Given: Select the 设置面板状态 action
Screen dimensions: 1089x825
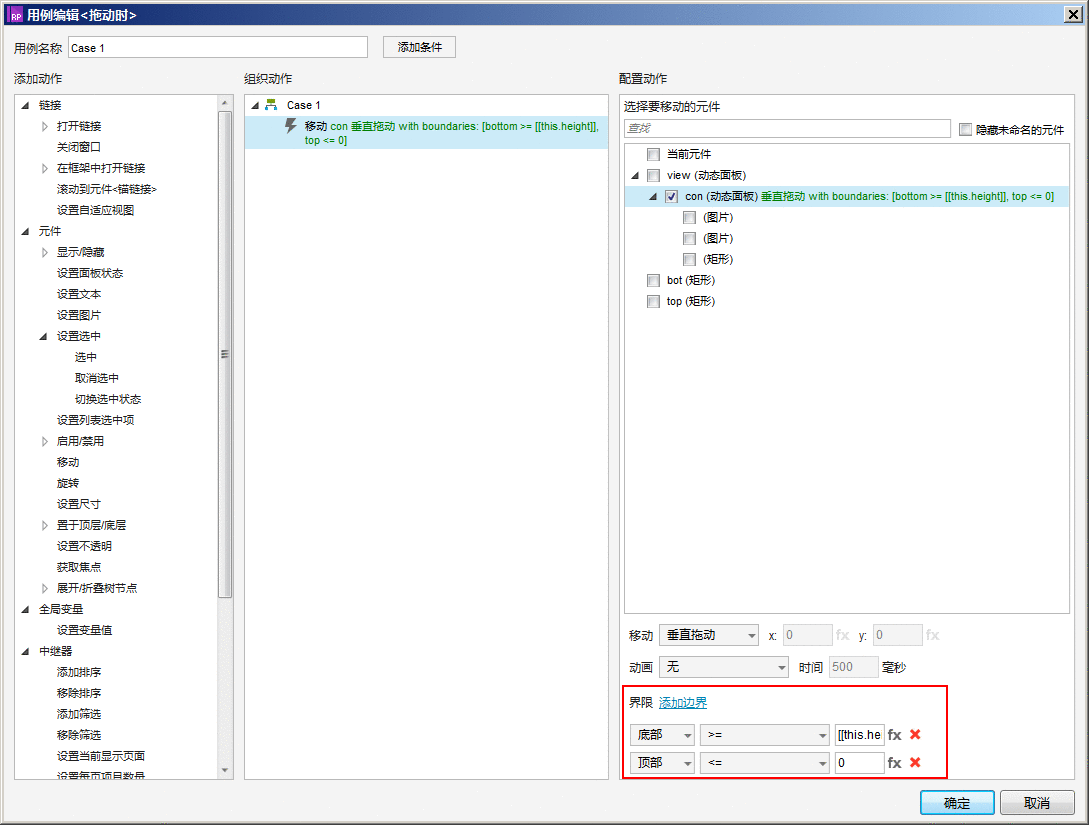Looking at the screenshot, I should [90, 273].
